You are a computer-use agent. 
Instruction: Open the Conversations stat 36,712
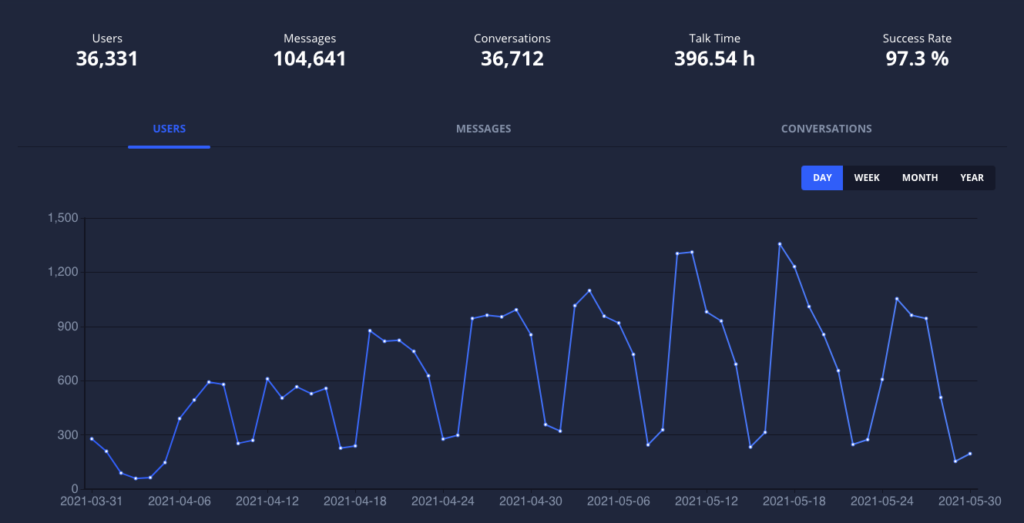pos(512,59)
